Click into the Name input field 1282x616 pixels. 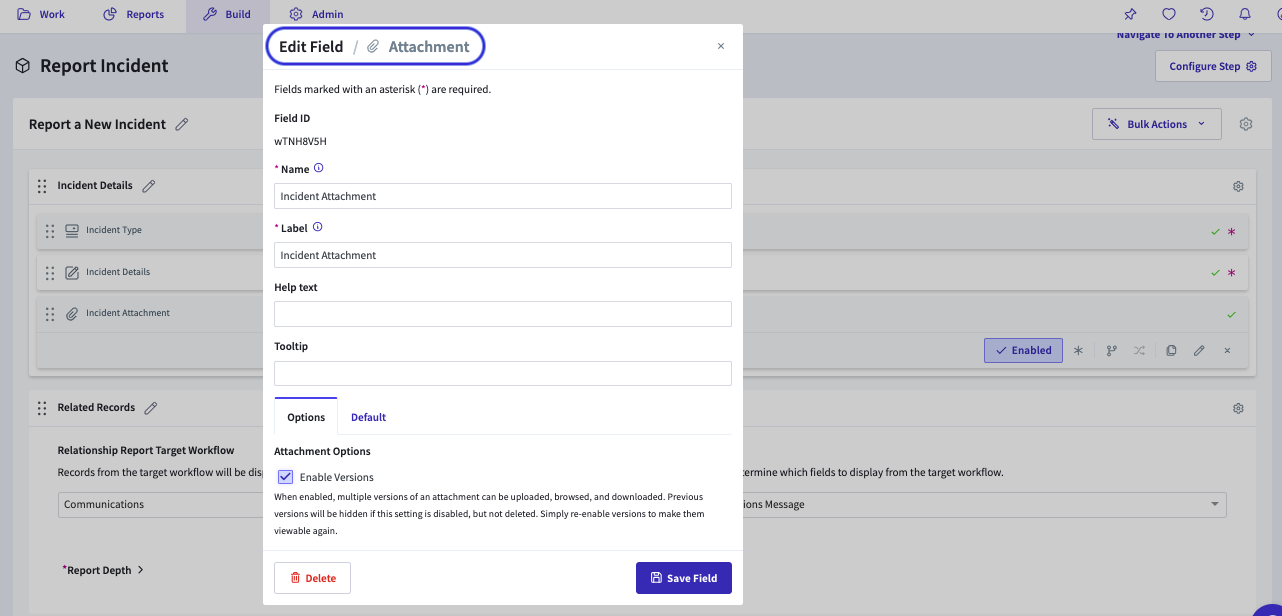tap(503, 196)
